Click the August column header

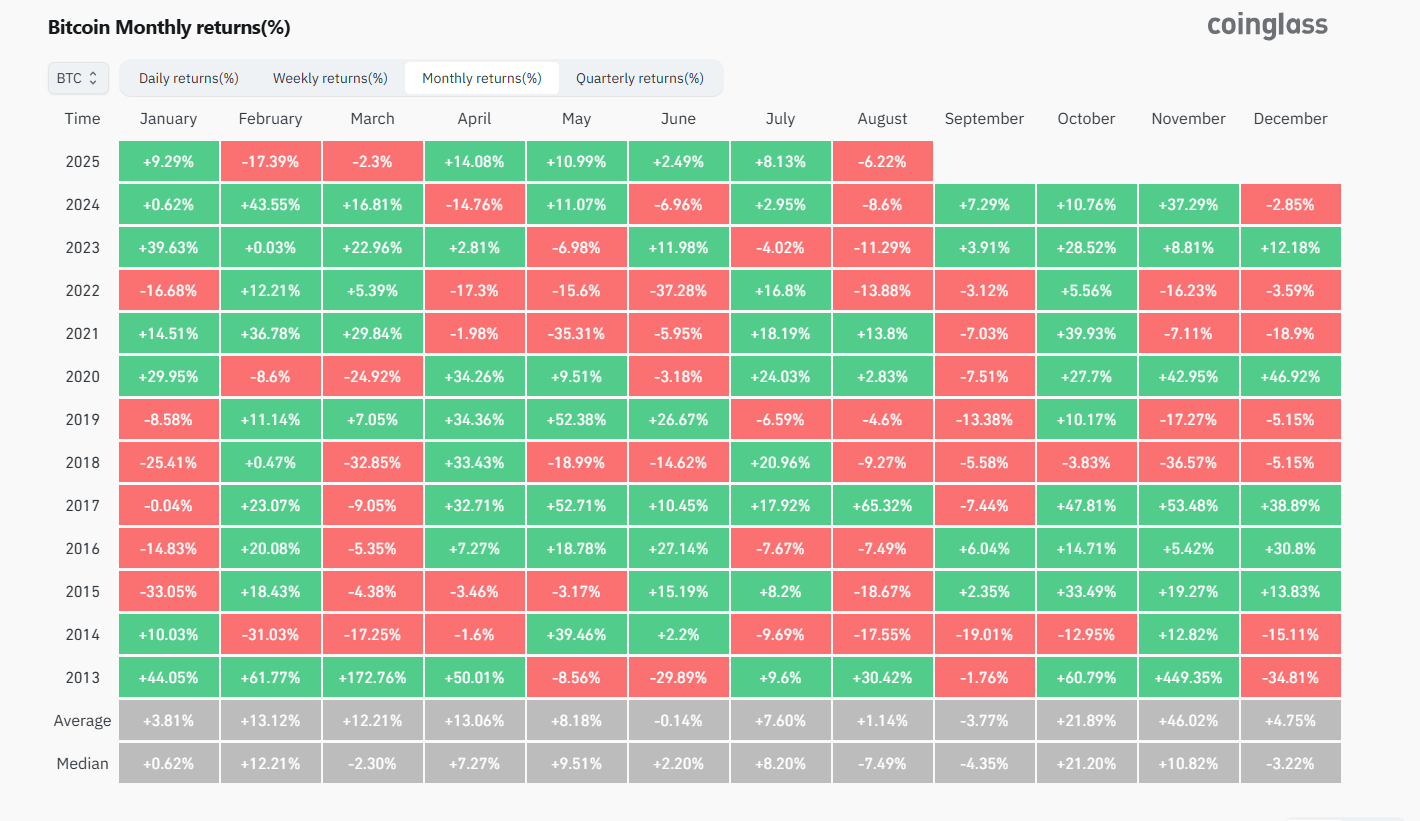(882, 119)
